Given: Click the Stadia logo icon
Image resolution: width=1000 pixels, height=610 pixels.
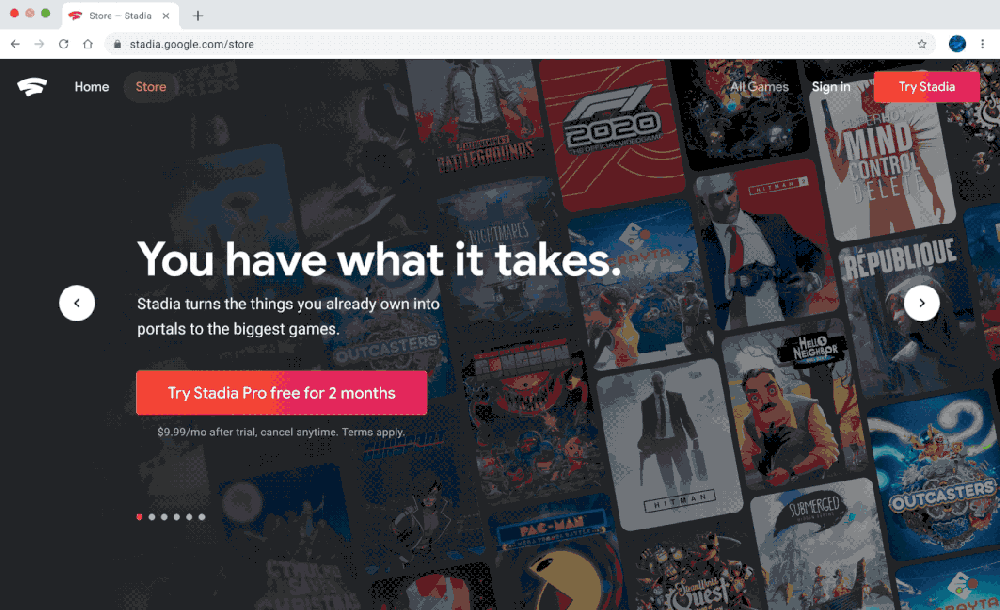Looking at the screenshot, I should [x=32, y=86].
